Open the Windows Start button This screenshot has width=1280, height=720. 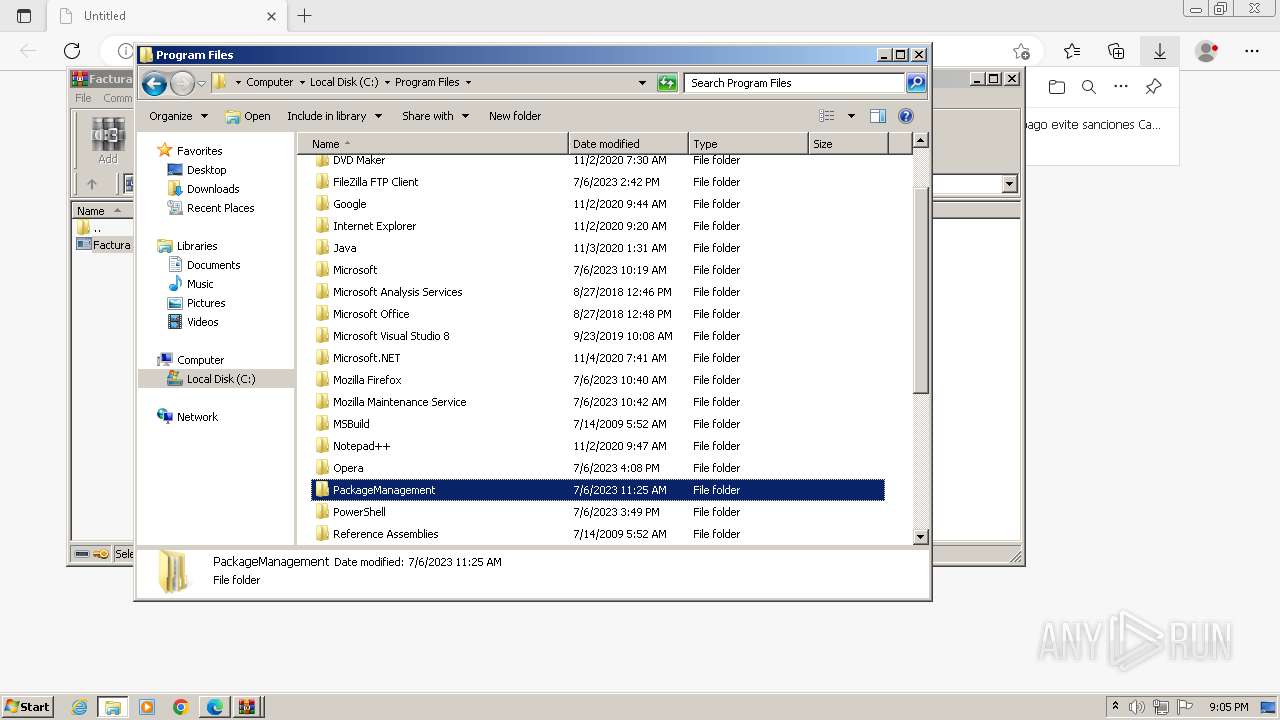click(27, 706)
